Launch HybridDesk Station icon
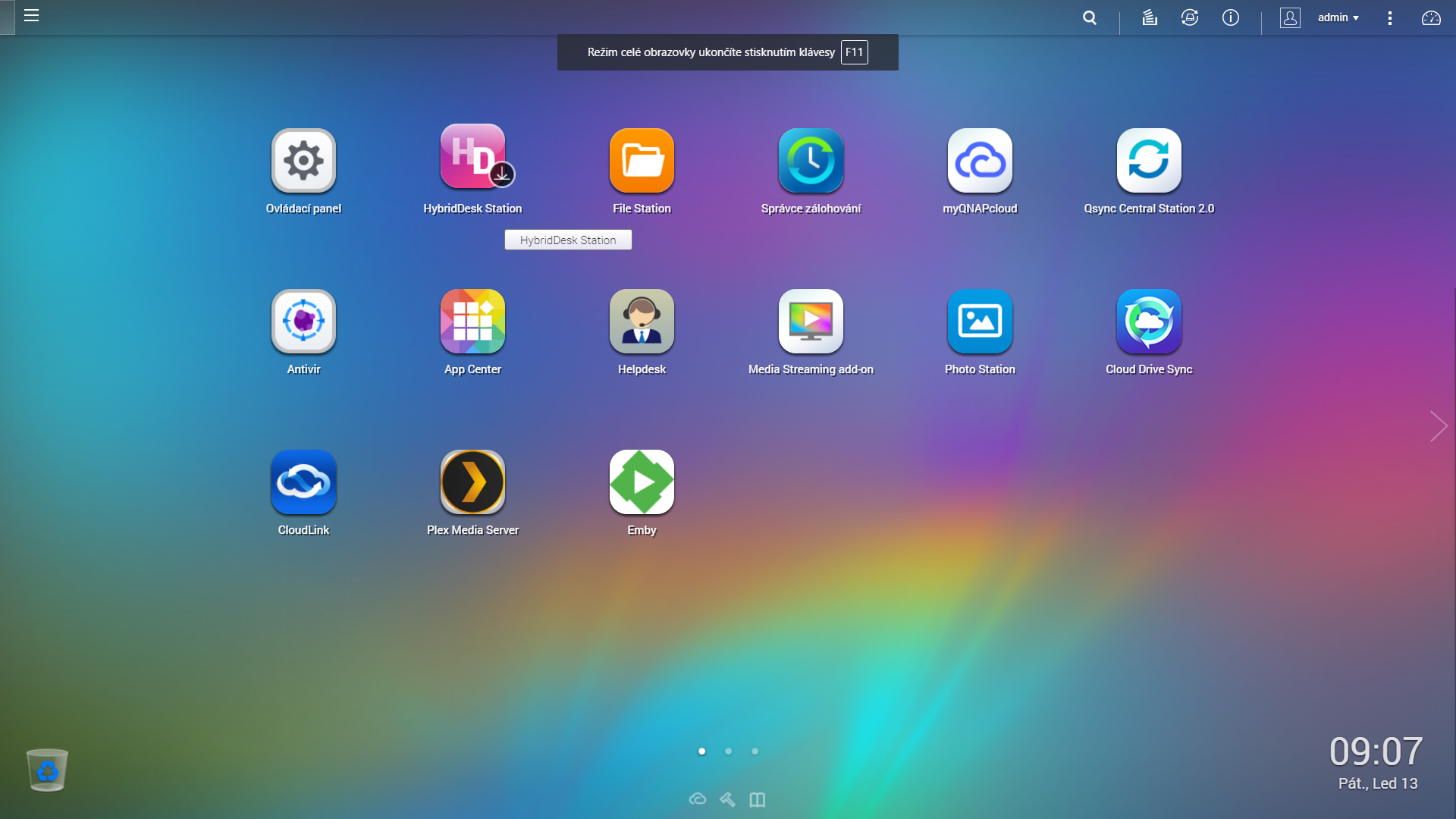The width and height of the screenshot is (1456, 819). click(472, 157)
